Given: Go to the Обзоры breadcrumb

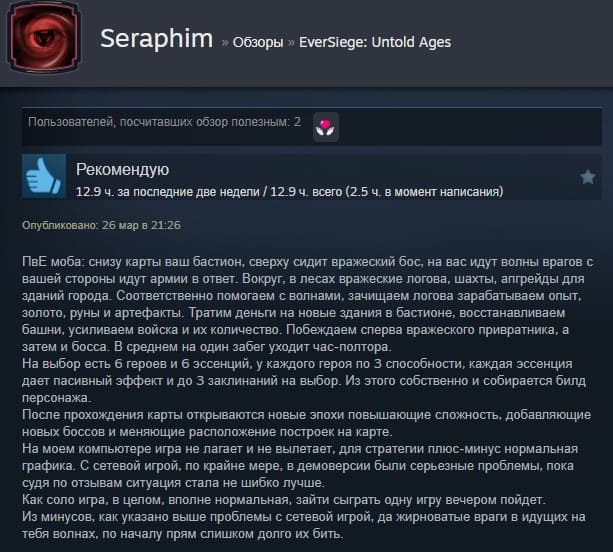Looking at the screenshot, I should (x=258, y=42).
